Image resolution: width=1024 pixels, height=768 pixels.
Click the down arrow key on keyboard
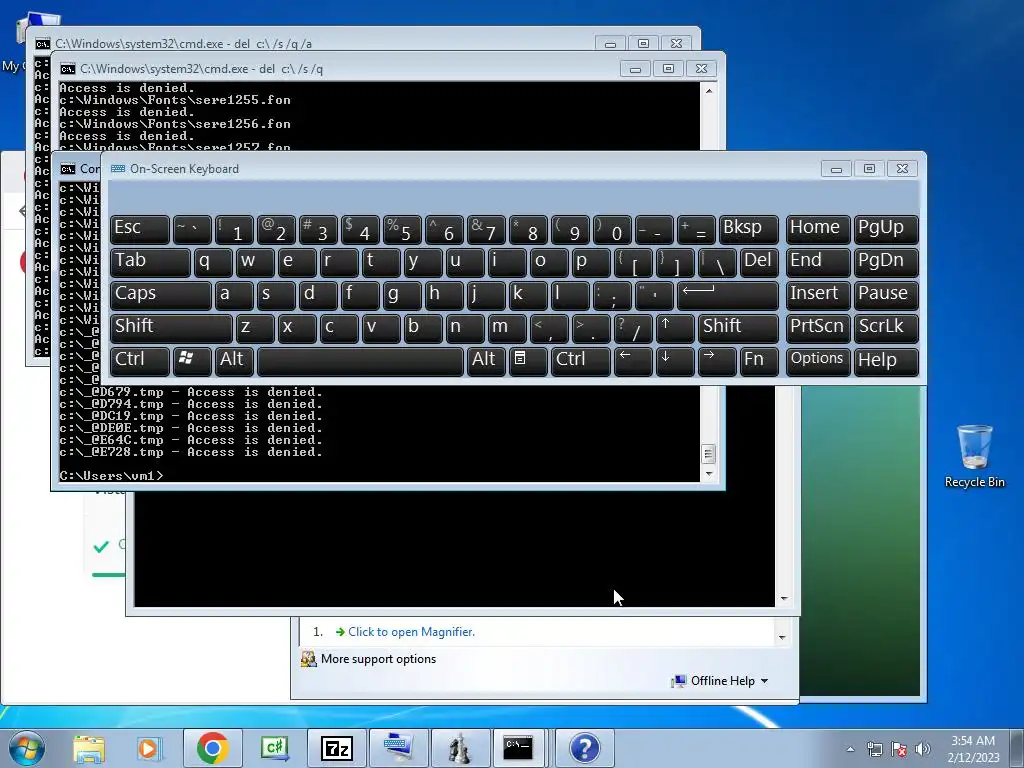[675, 361]
